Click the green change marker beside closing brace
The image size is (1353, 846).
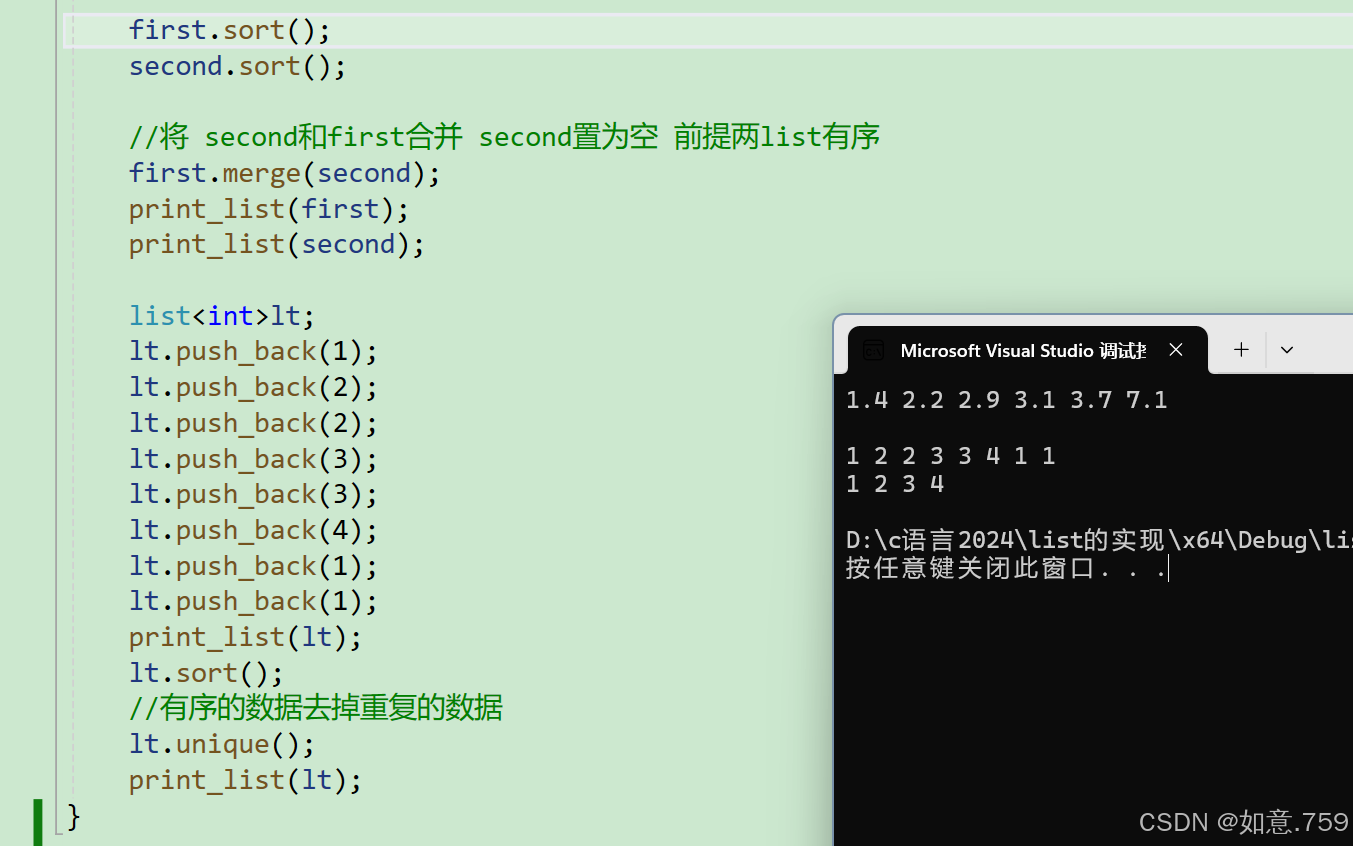coord(38,821)
